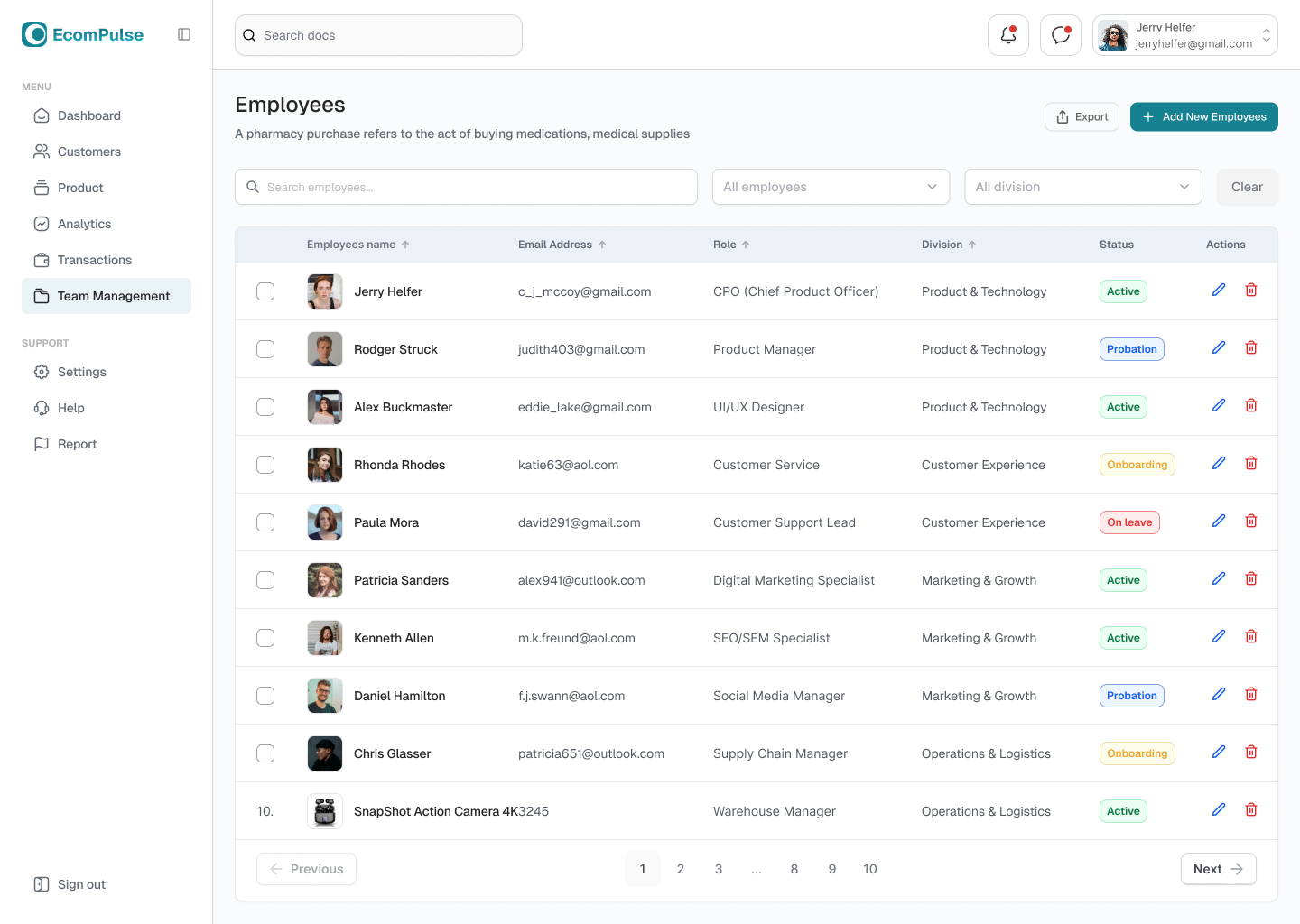Open the notifications bell
Screen dimensions: 1300x924
pyautogui.click(x=1007, y=34)
